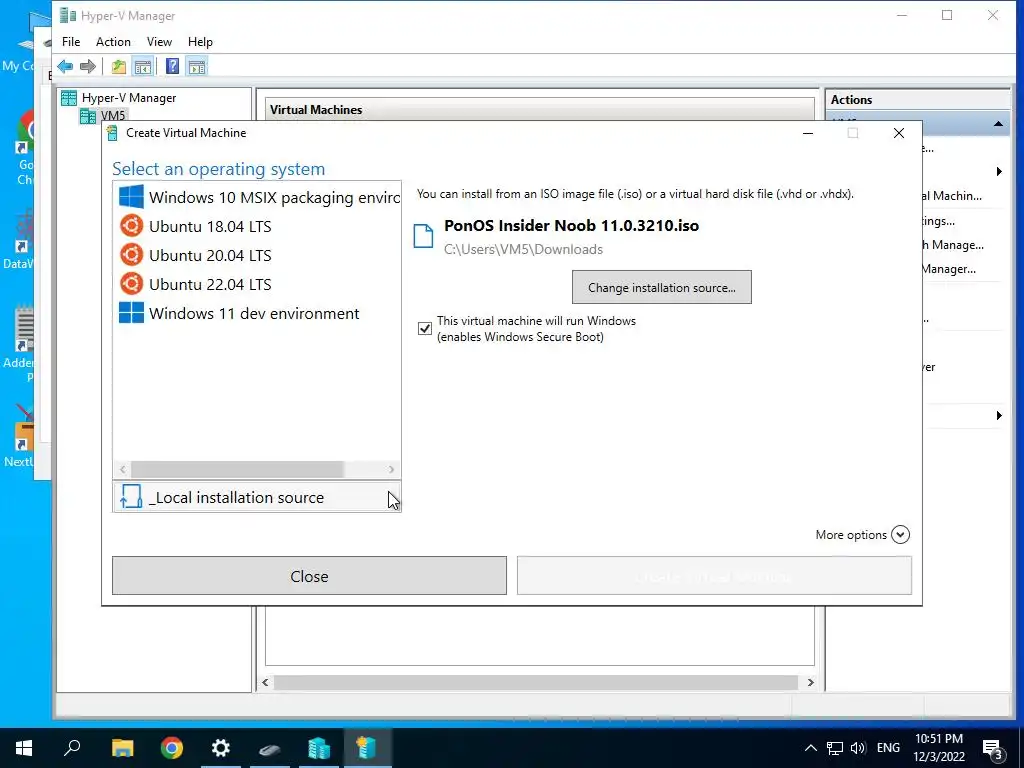Click the Ubuntu 20.04 orange logo icon
1024x768 pixels.
point(131,255)
